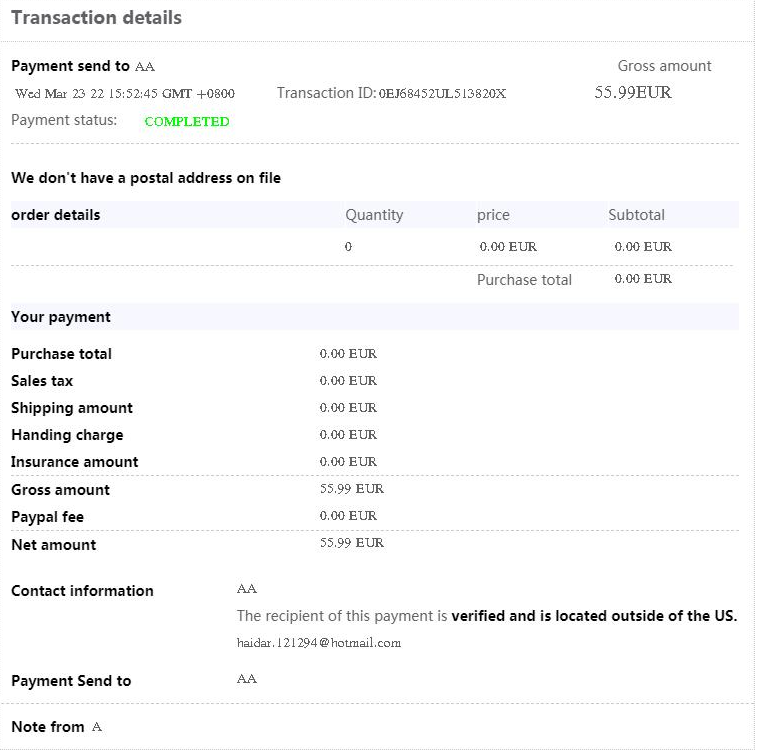Click the Net amount value 55.99 EUR
Image resolution: width=757 pixels, height=750 pixels.
351,543
